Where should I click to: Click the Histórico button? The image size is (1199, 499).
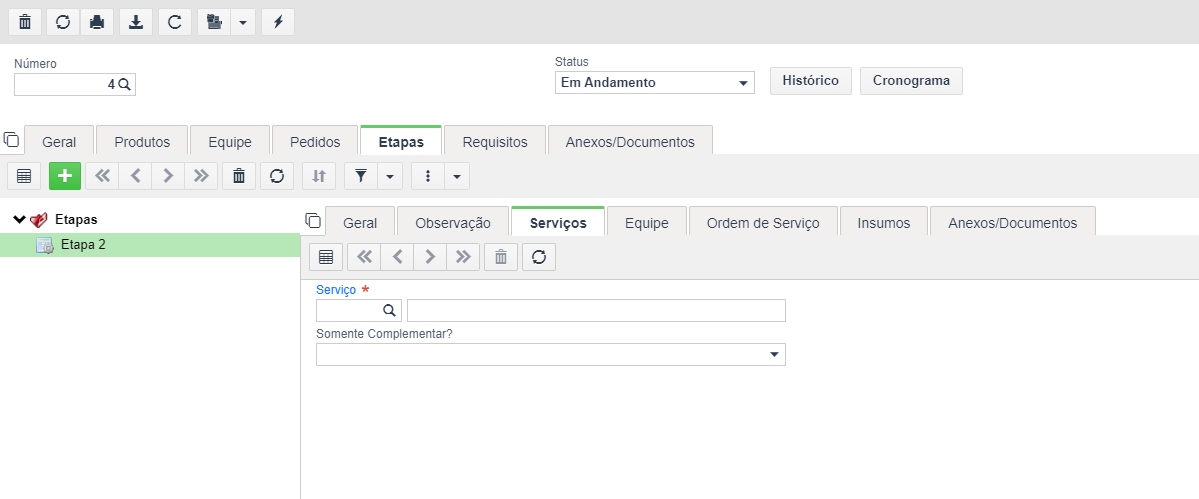click(811, 81)
